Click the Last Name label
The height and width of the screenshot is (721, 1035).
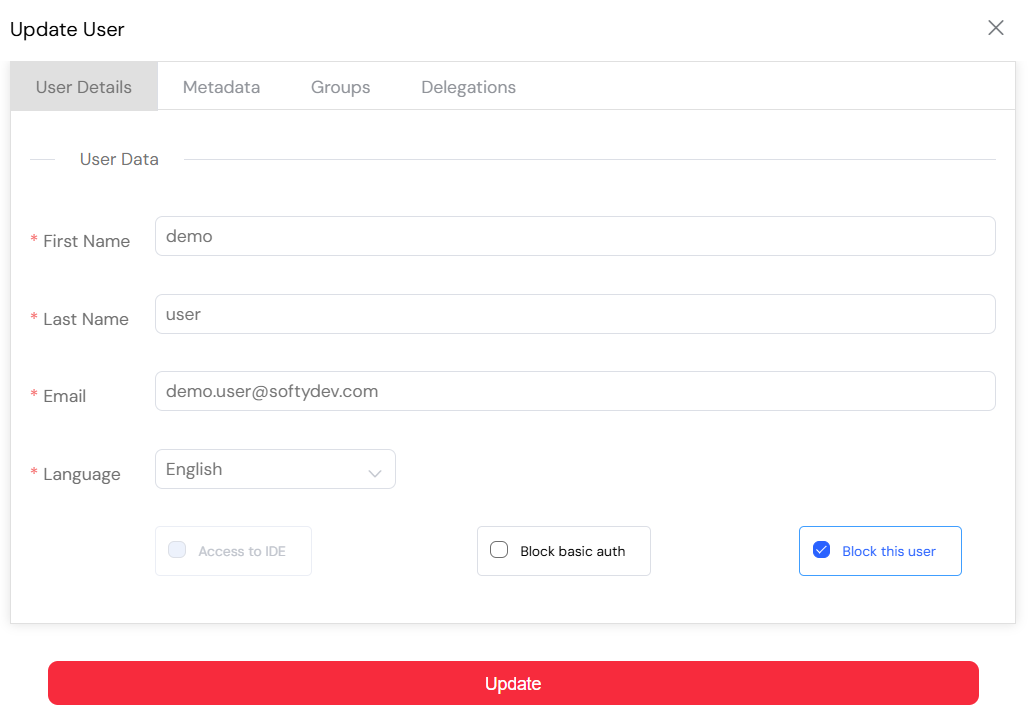tap(86, 319)
